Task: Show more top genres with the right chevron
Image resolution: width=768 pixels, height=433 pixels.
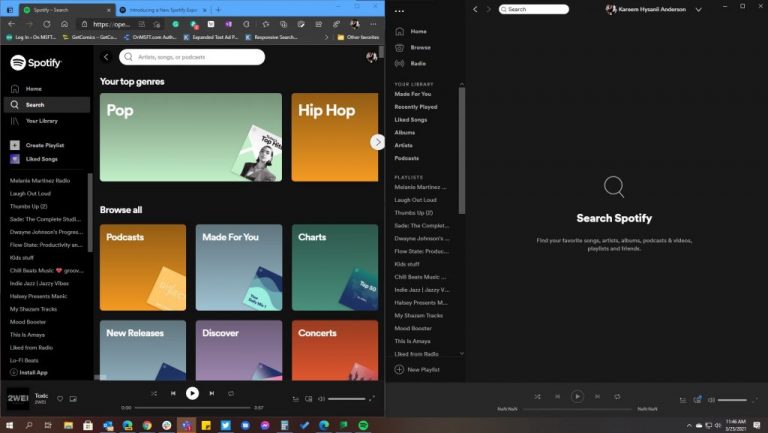Action: [377, 142]
